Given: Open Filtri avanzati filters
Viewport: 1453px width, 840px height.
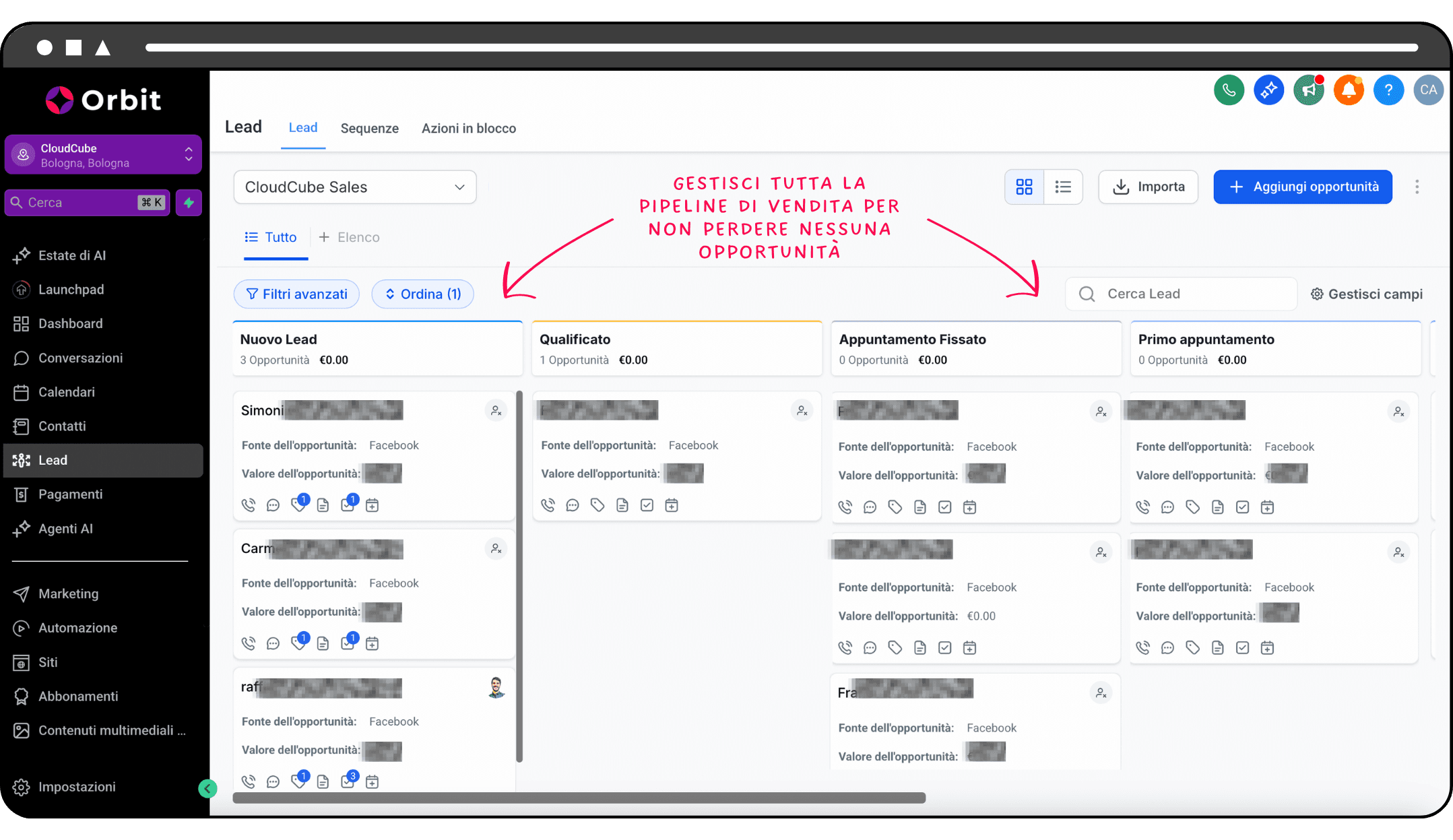Looking at the screenshot, I should 296,294.
